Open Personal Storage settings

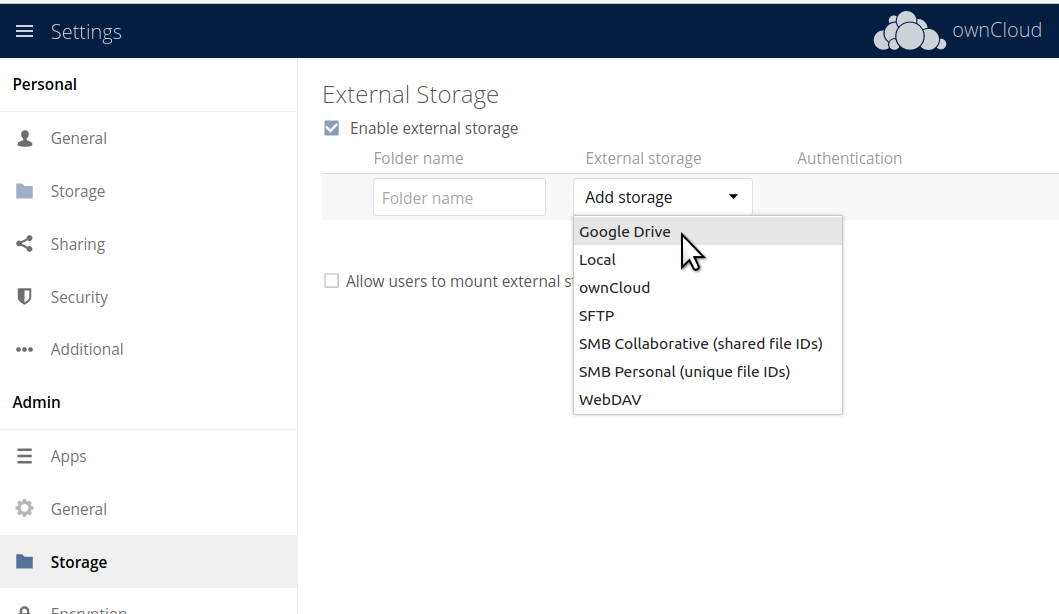point(149,191)
